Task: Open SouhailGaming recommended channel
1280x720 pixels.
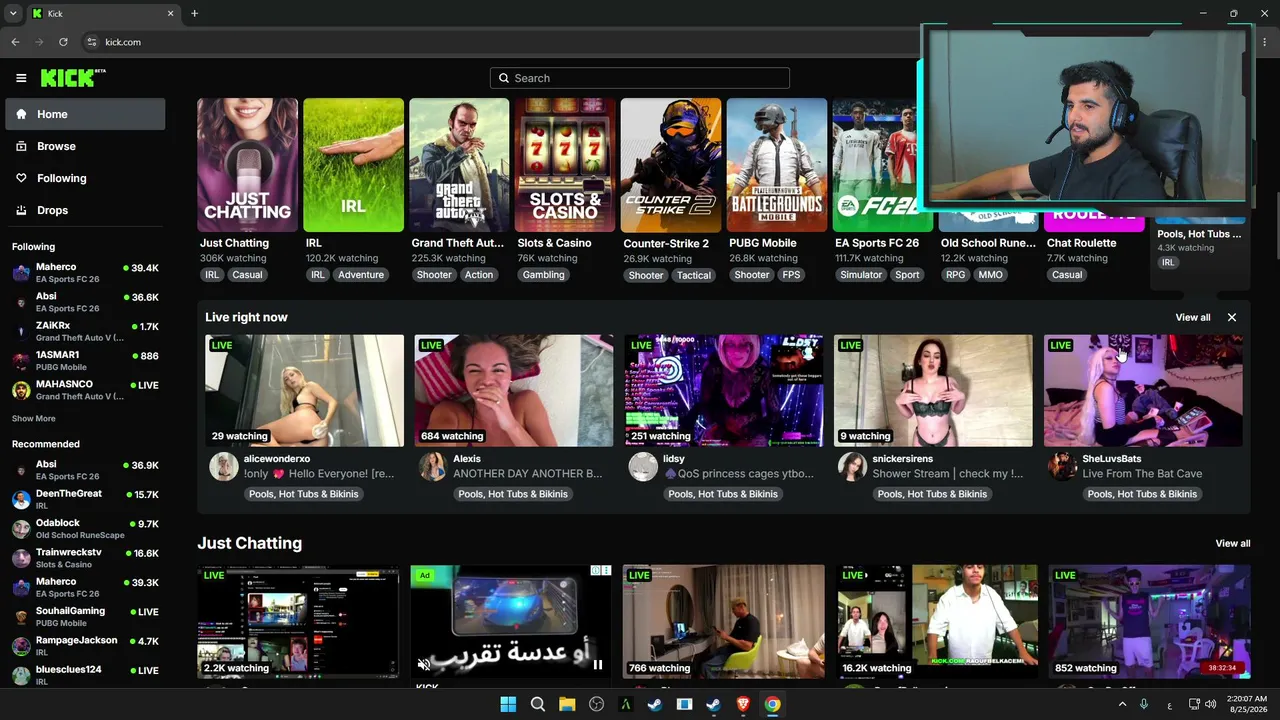Action: (85, 616)
